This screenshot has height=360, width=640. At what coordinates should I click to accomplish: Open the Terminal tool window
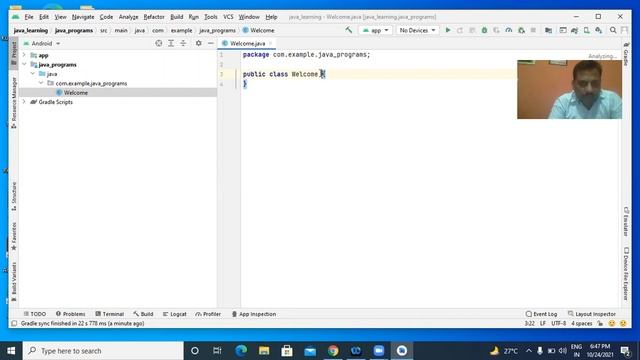(x=109, y=314)
